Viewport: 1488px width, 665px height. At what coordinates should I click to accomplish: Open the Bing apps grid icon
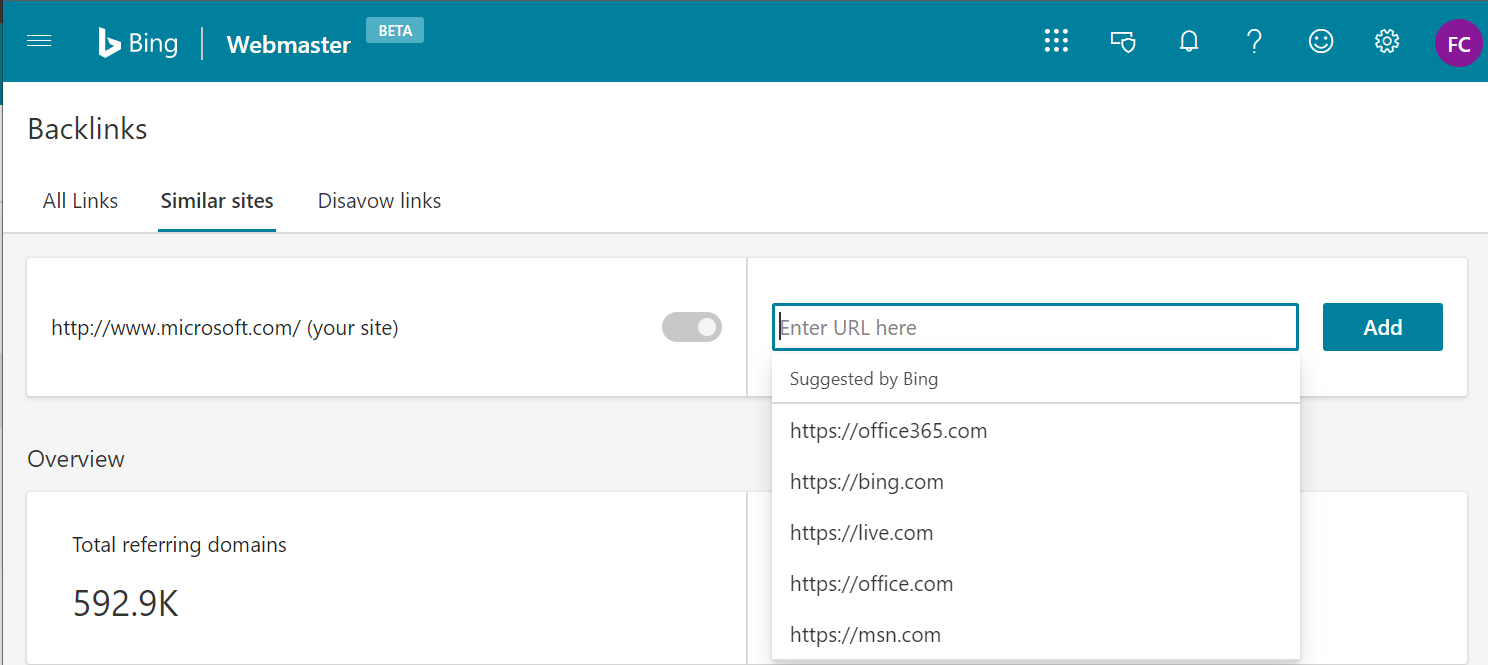1056,41
